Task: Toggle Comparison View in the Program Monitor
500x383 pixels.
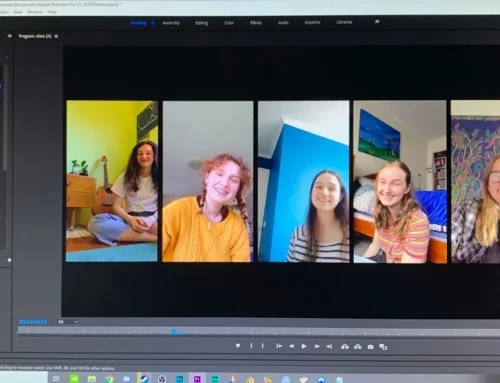Action: pos(383,347)
